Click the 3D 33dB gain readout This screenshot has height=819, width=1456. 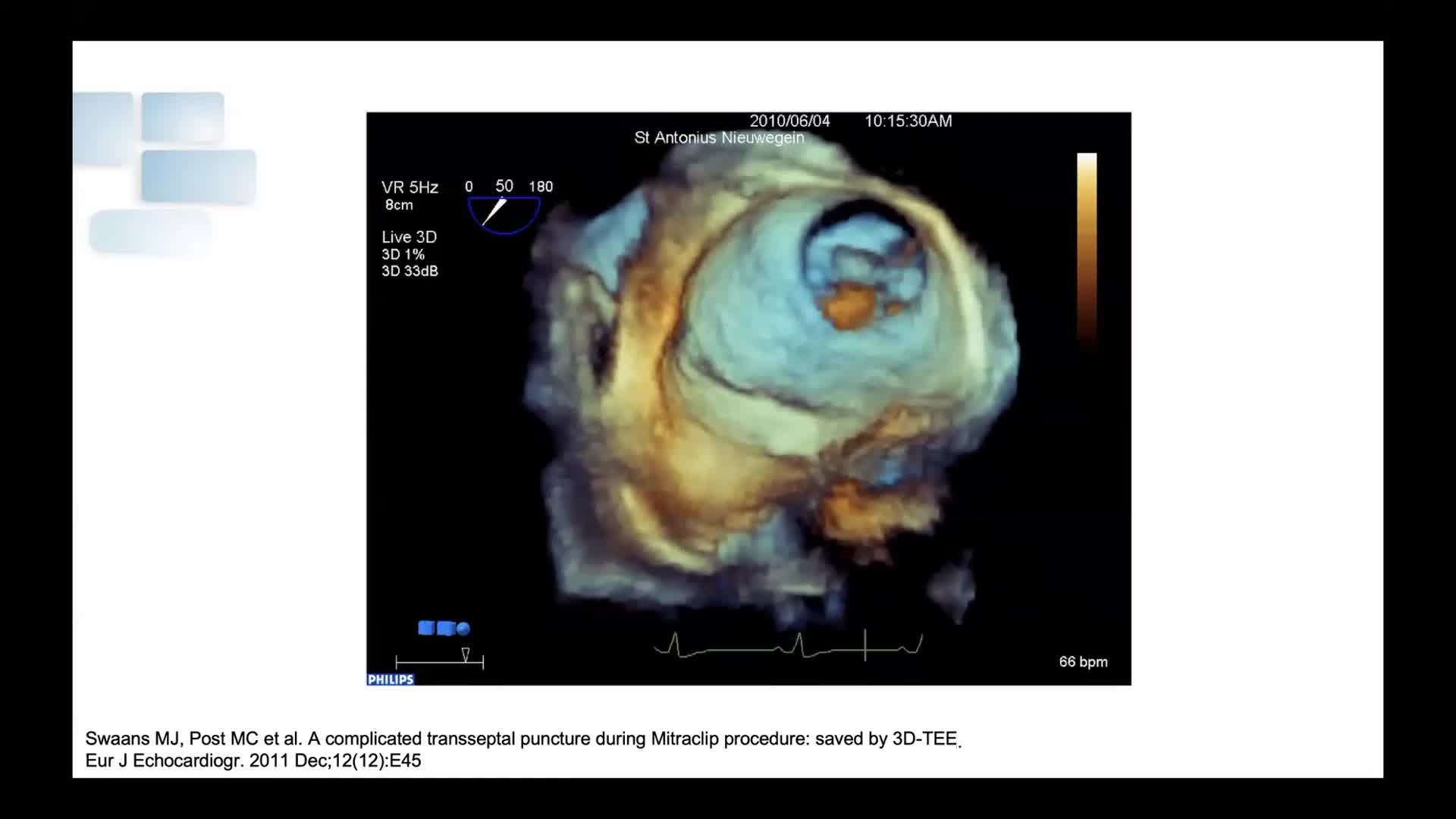[409, 271]
